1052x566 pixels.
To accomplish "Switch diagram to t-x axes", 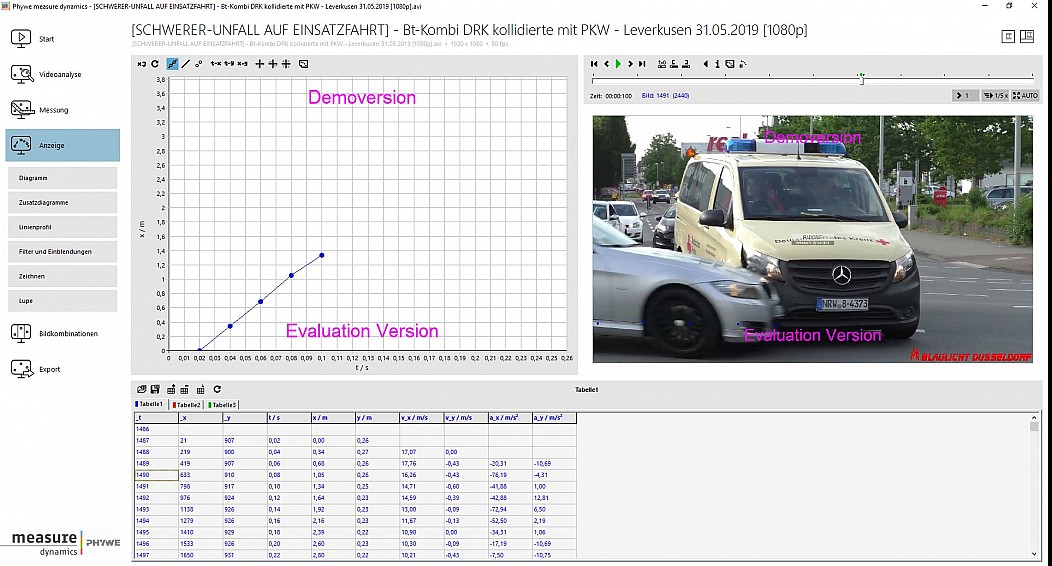I will (x=216, y=64).
